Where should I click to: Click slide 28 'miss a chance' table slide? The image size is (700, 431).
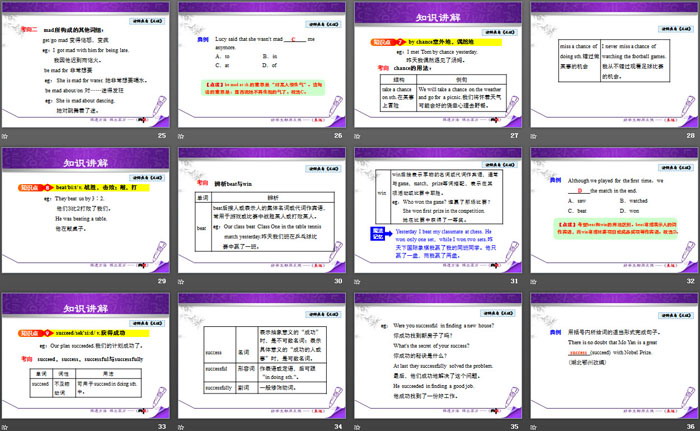tap(612, 64)
